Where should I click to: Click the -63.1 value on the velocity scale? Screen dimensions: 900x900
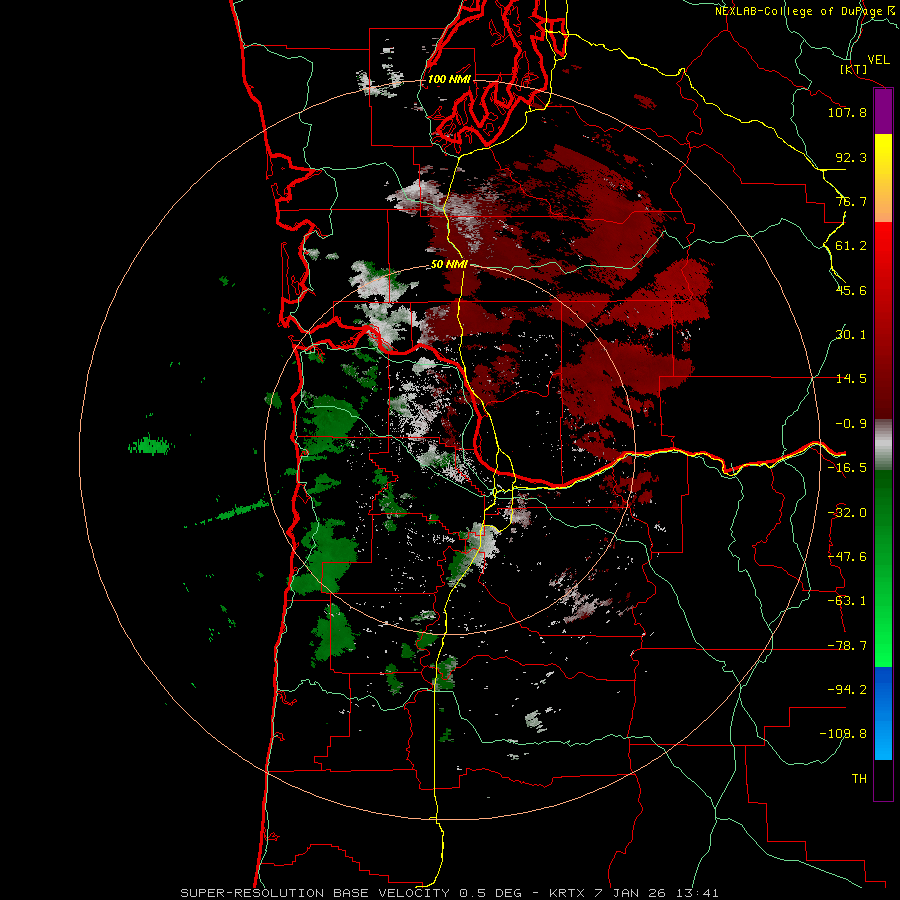(847, 601)
